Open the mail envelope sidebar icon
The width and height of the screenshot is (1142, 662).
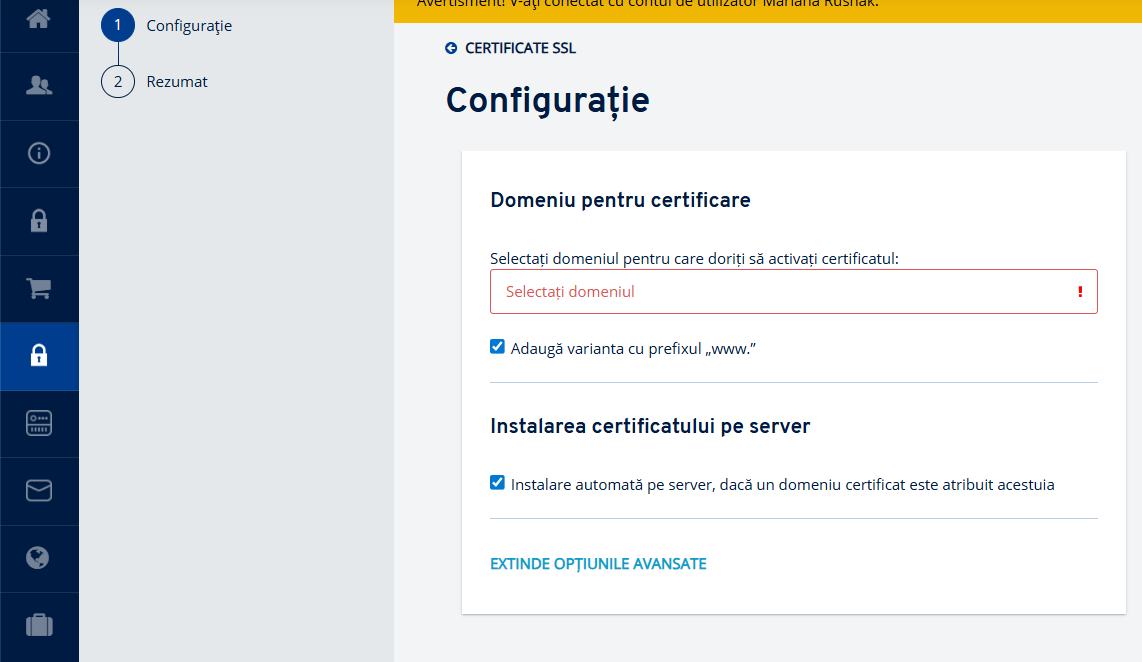click(x=39, y=491)
